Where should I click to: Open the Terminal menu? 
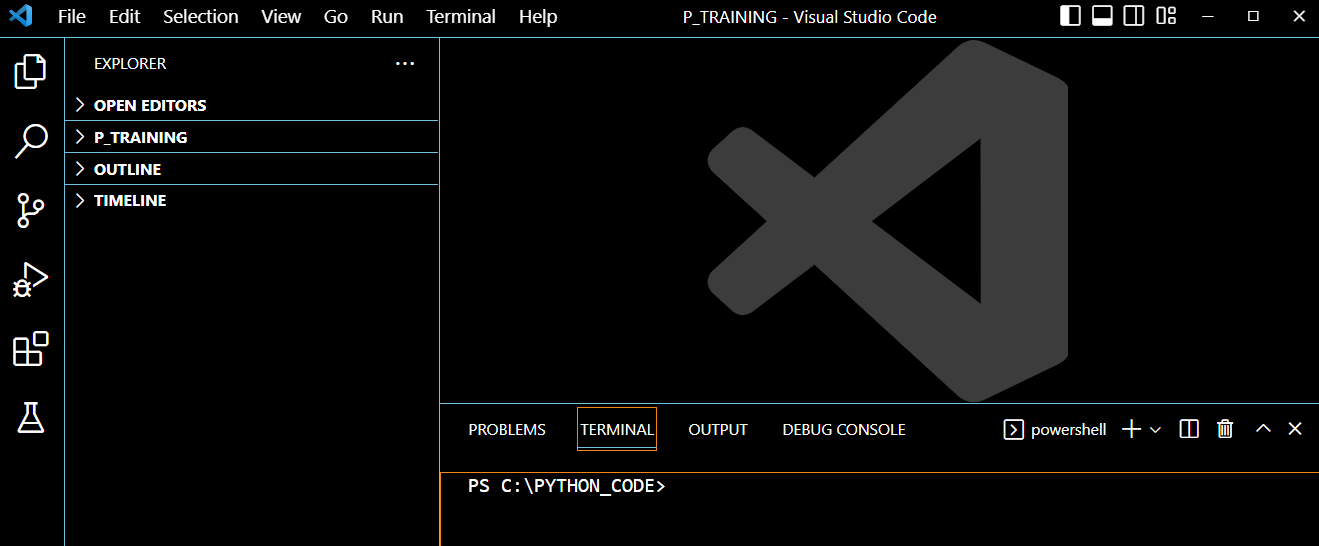460,17
